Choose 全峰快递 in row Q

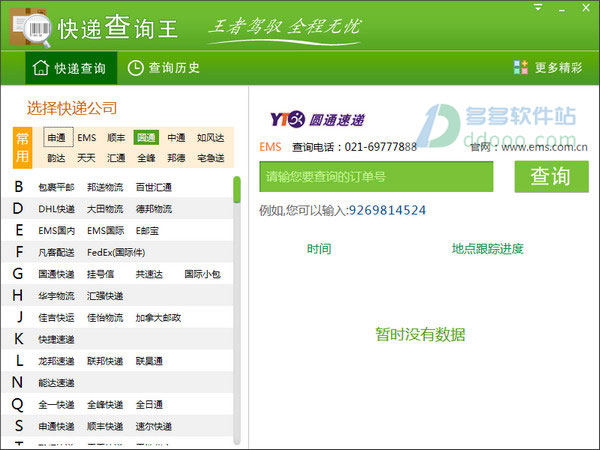click(105, 404)
